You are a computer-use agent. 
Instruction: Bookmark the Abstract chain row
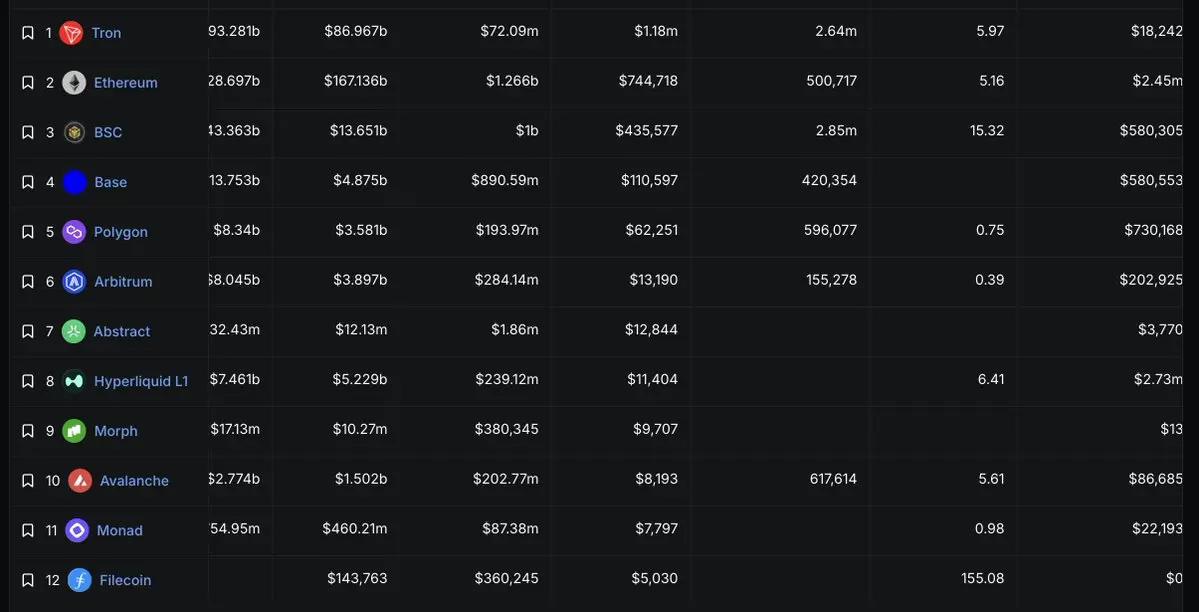tap(28, 332)
